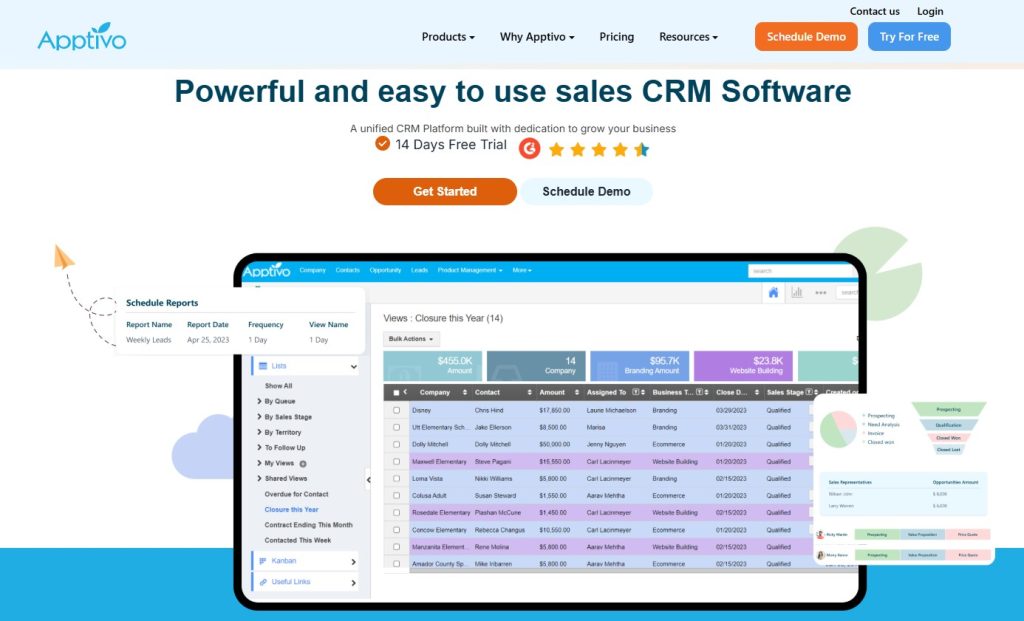
Task: Click the plus icon next to My Views
Action: click(303, 464)
